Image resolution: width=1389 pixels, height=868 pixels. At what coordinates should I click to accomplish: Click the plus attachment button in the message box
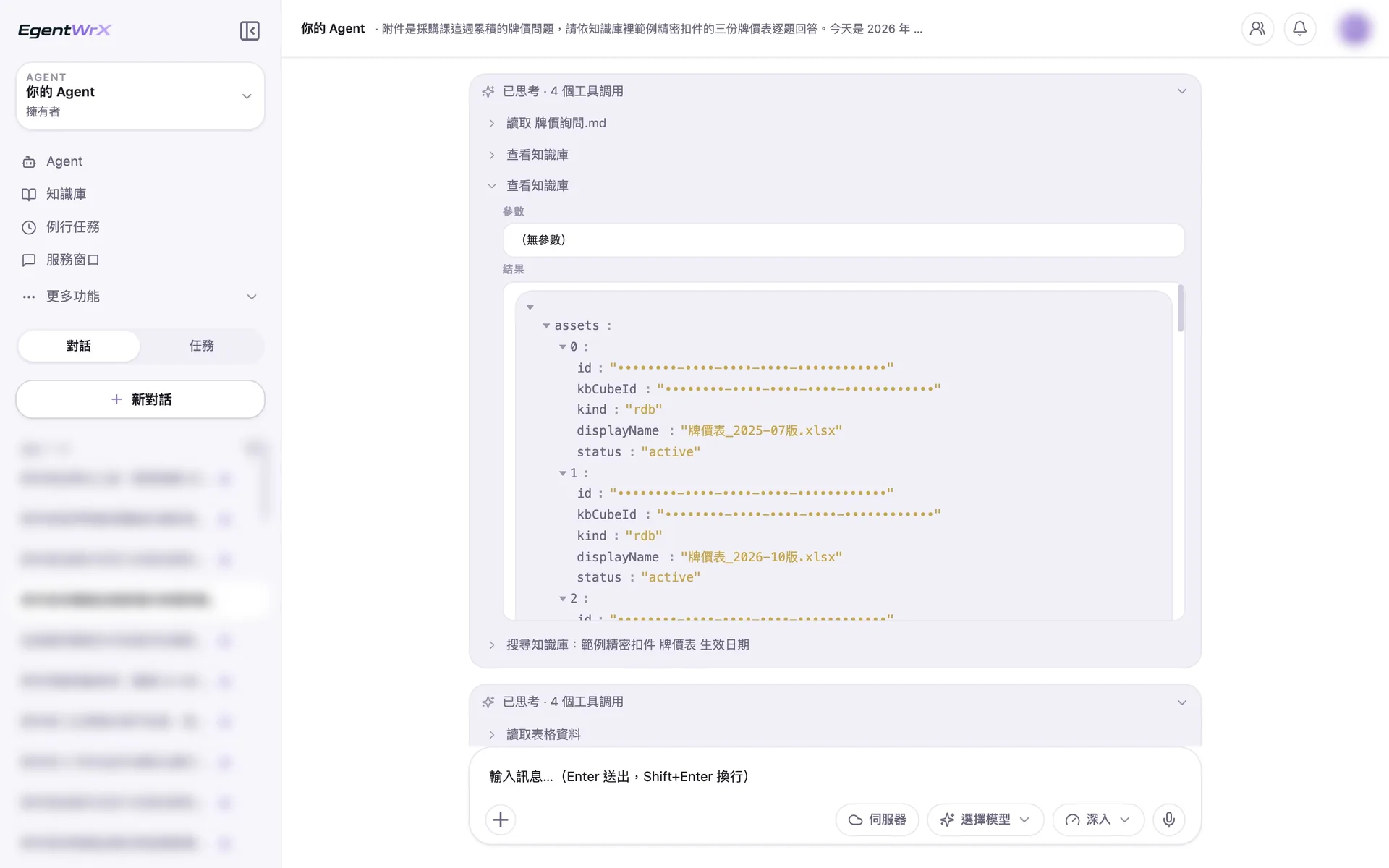pyautogui.click(x=501, y=820)
